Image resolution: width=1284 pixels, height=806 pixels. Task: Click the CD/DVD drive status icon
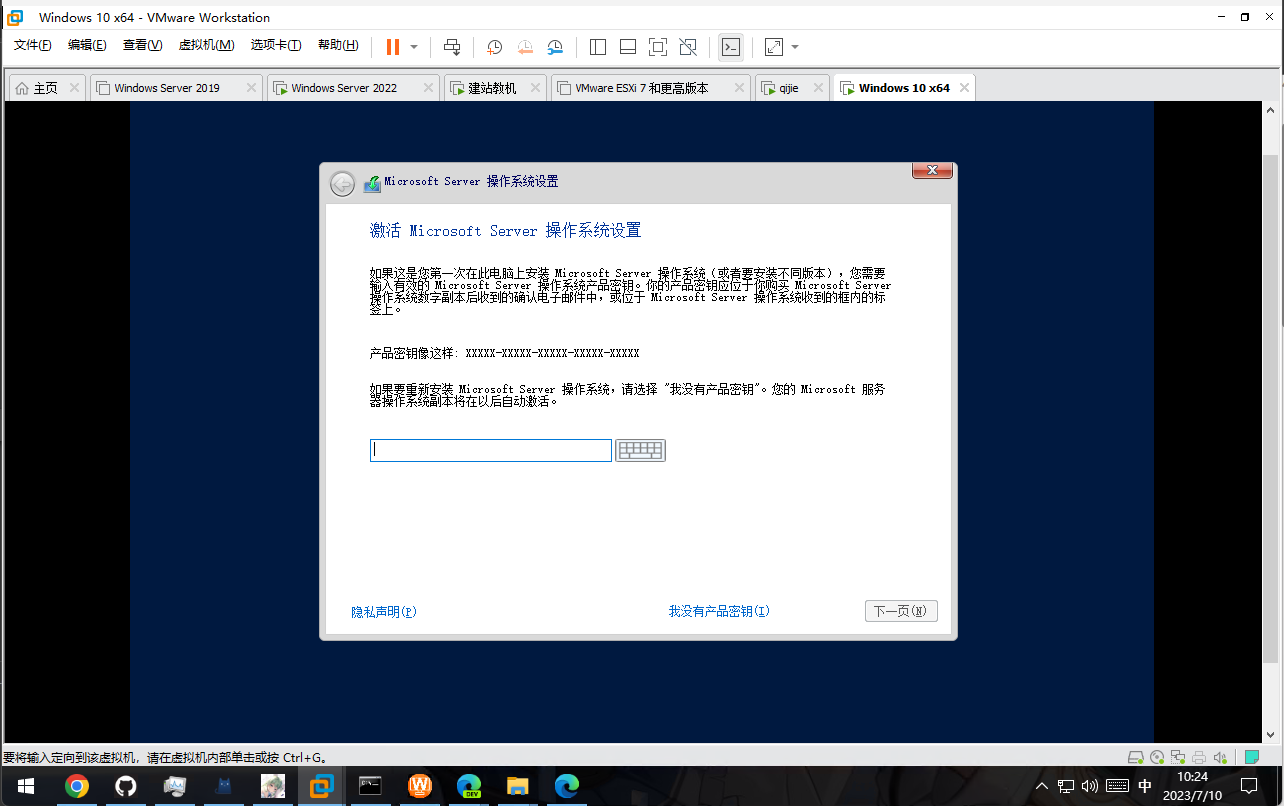(1157, 757)
